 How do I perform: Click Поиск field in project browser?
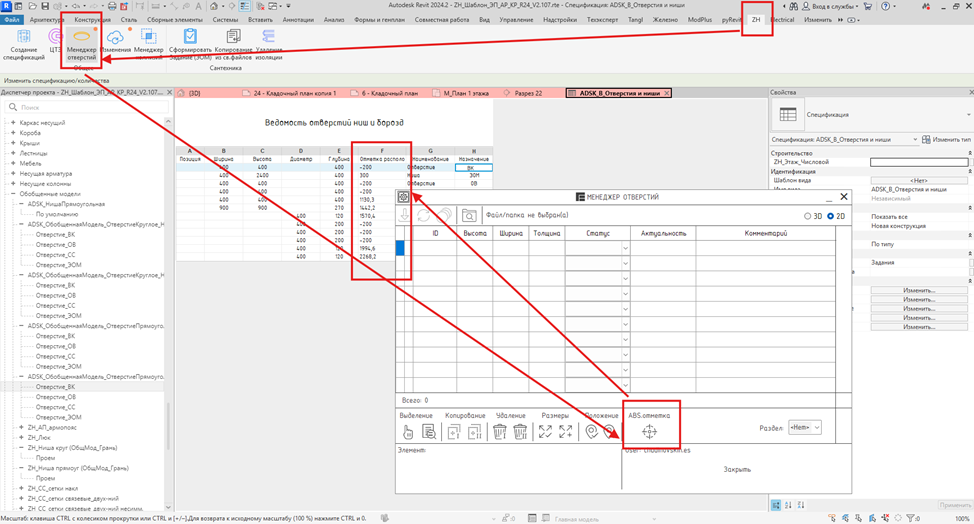click(x=87, y=107)
